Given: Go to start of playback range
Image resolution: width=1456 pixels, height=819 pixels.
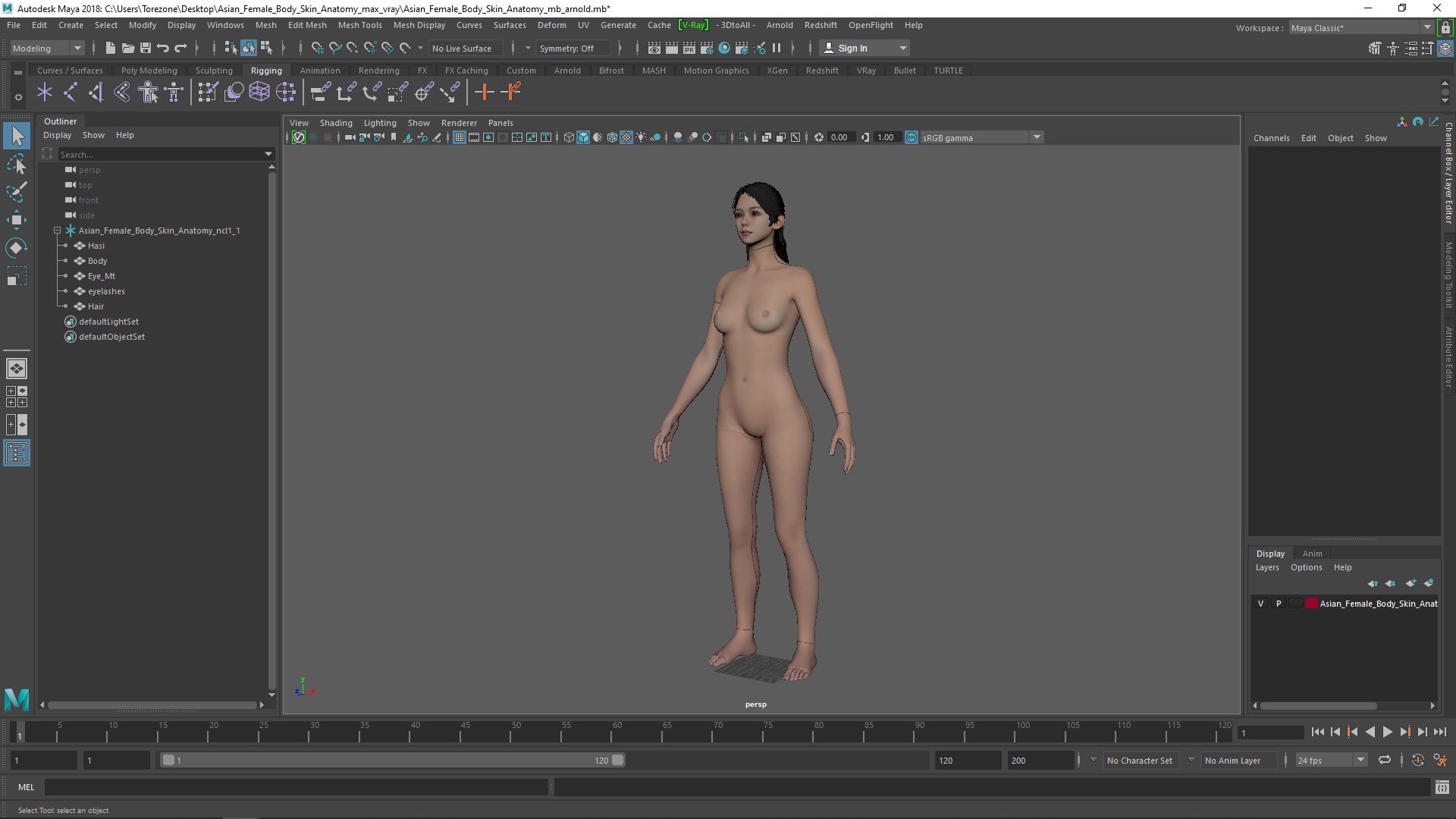Looking at the screenshot, I should (1317, 732).
